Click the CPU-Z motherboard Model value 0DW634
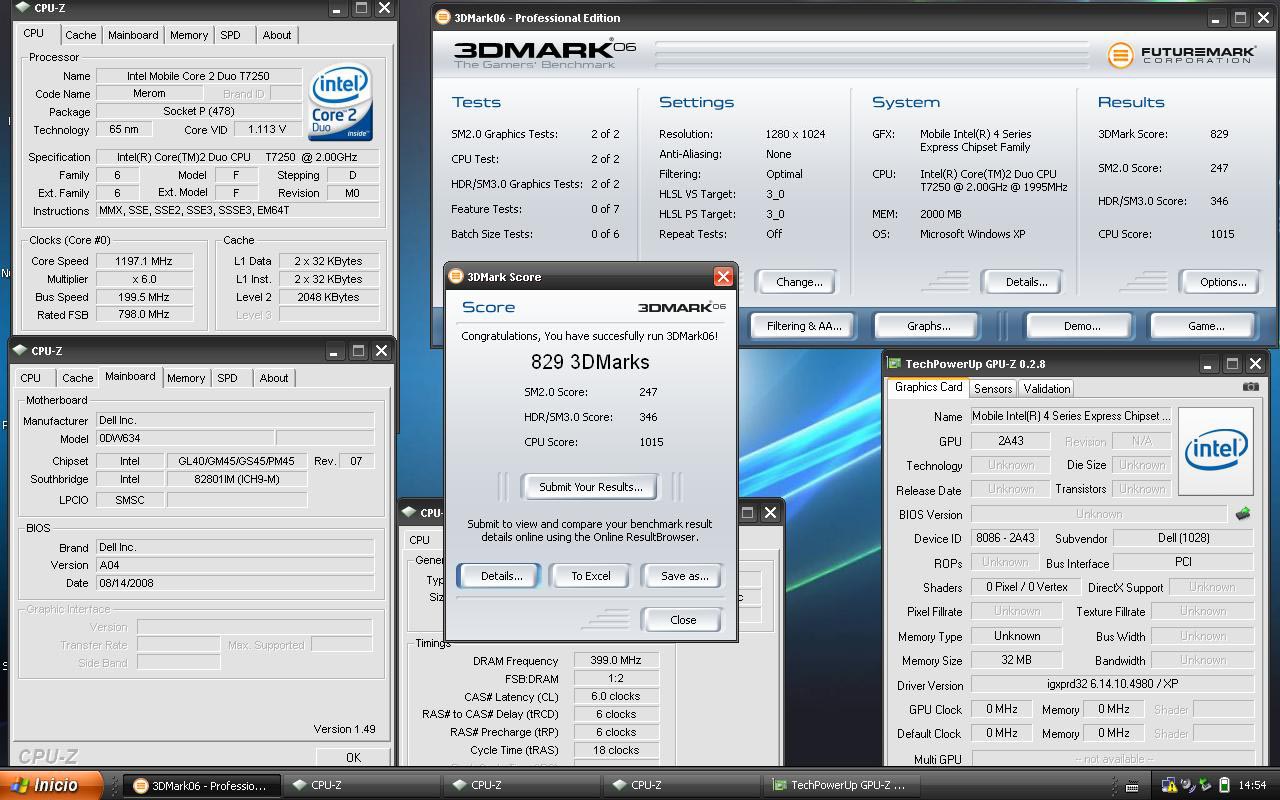The image size is (1280, 800). click(x=185, y=439)
